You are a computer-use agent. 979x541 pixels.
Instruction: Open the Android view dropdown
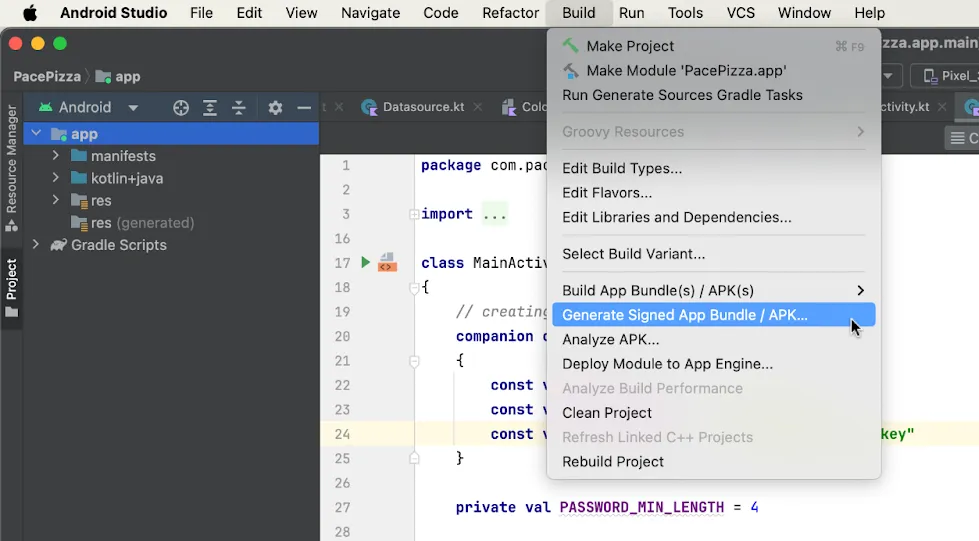[x=133, y=107]
